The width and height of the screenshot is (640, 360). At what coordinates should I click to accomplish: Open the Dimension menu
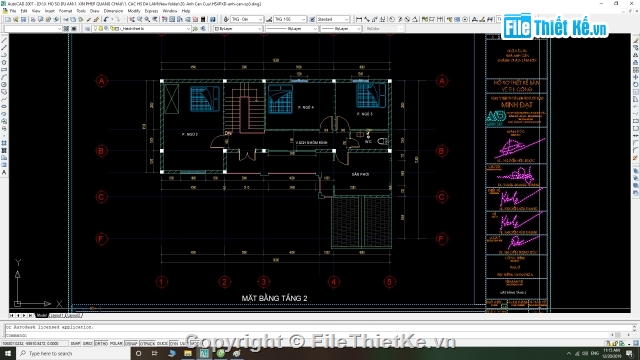pos(113,11)
